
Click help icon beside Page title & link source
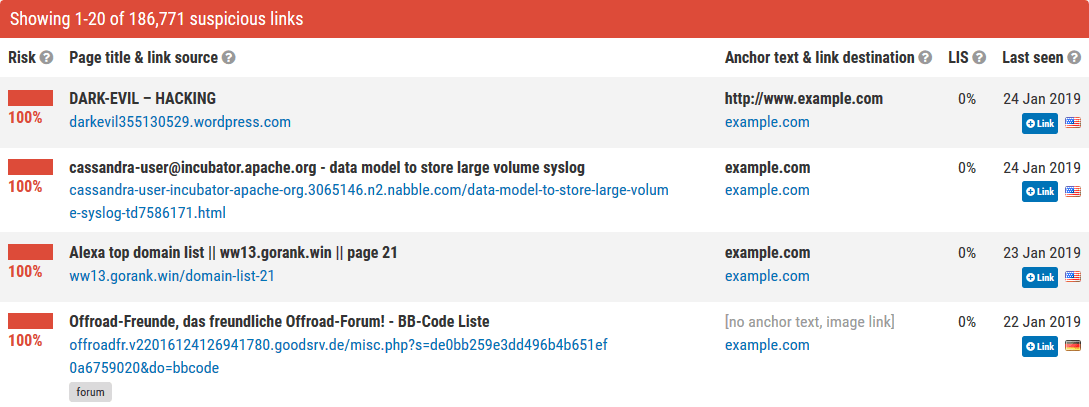229,58
